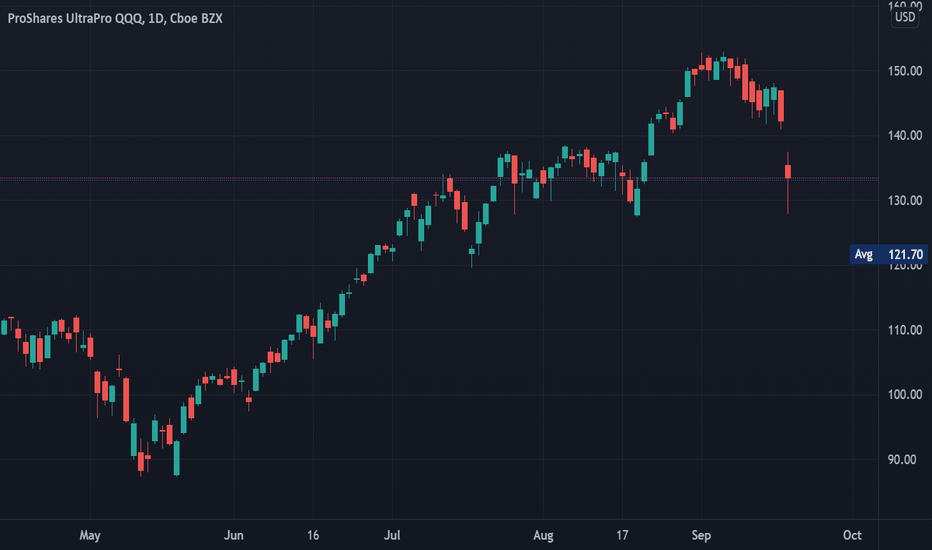Click the Oct label on time axis
Image resolution: width=932 pixels, height=550 pixels.
point(852,535)
